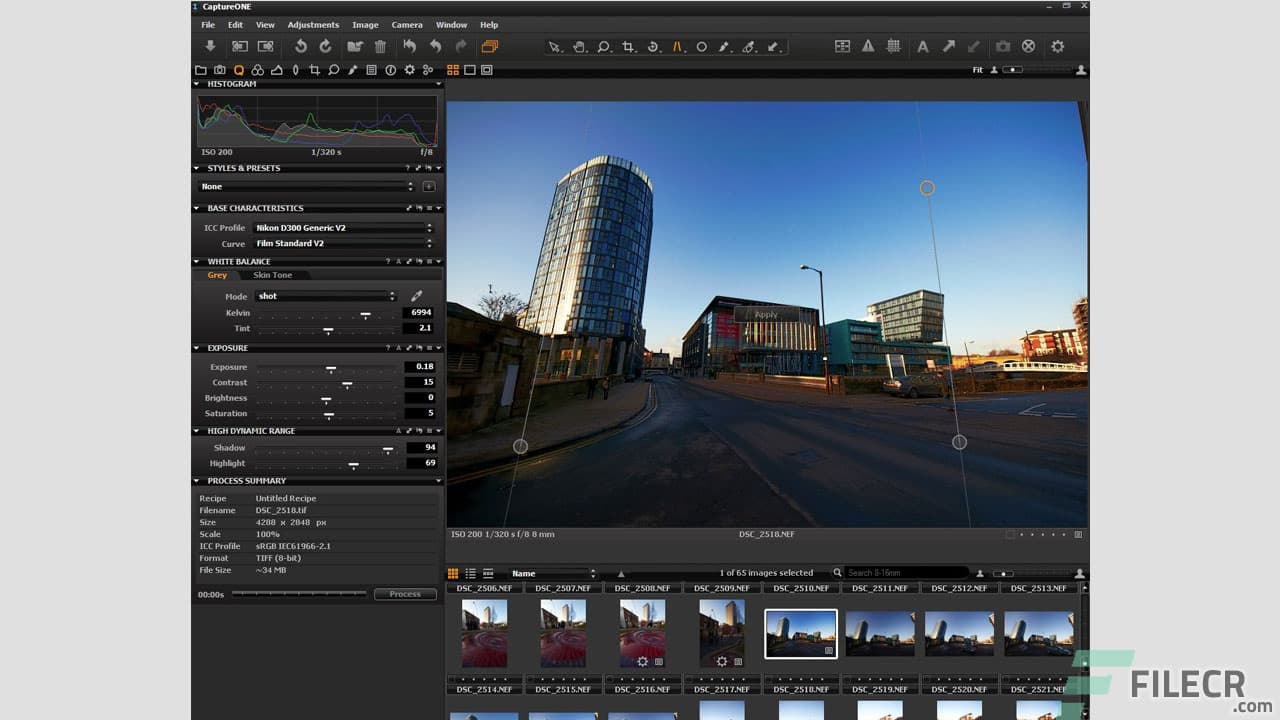The height and width of the screenshot is (720, 1280).
Task: Select the Rotation and Straighten tool
Action: [x=654, y=46]
